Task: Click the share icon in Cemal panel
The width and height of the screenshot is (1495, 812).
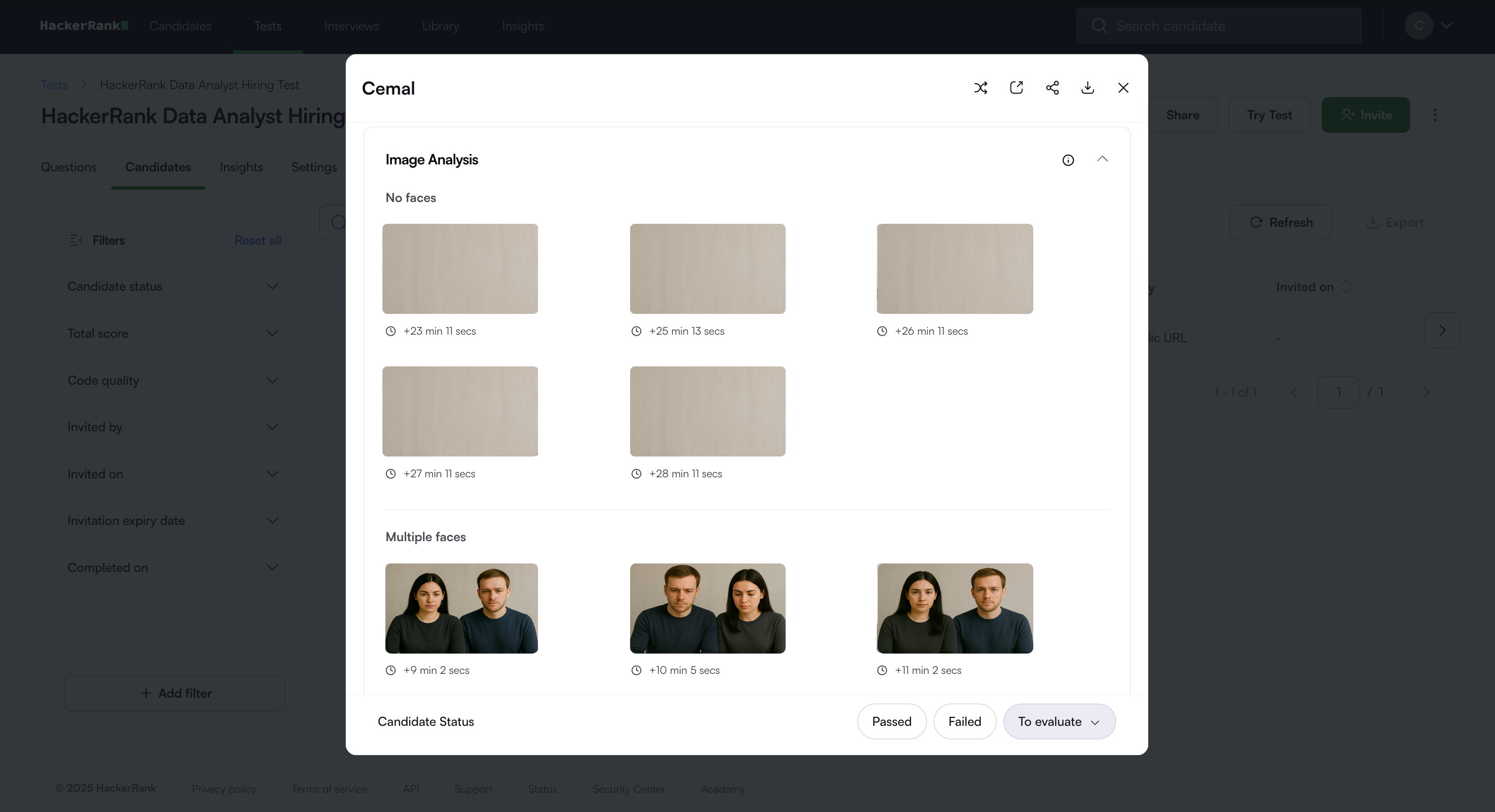Action: coord(1052,88)
